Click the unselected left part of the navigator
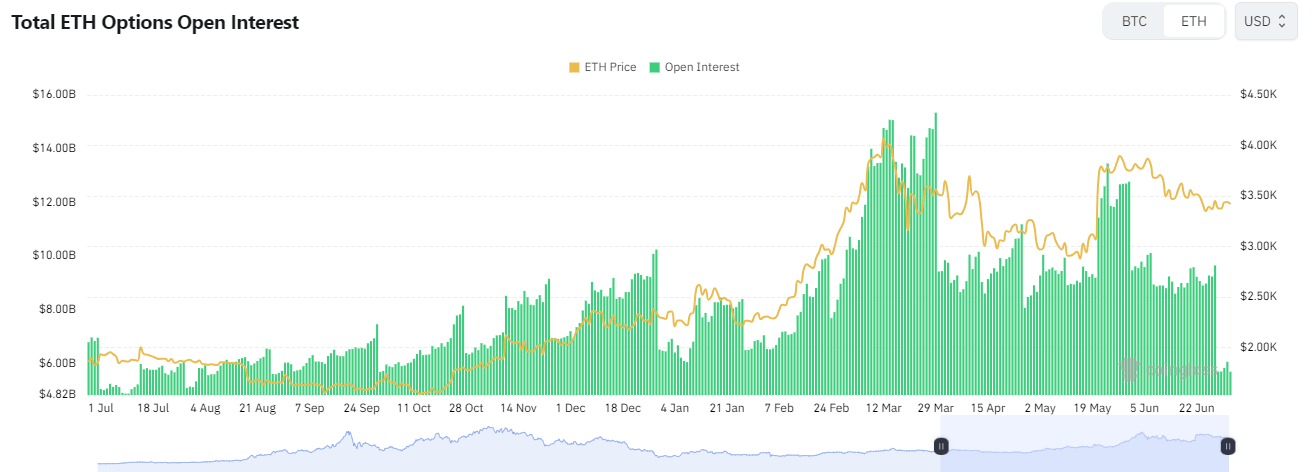Image resolution: width=1314 pixels, height=472 pixels. coord(500,446)
